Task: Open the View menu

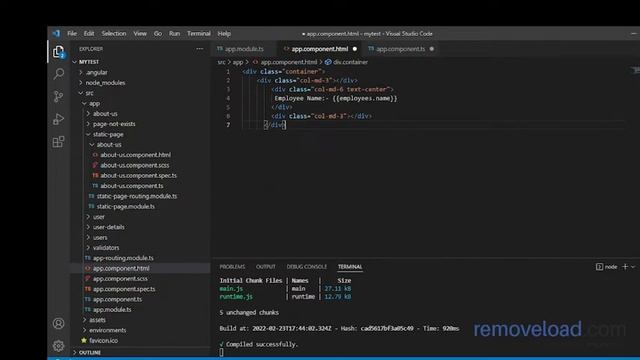Action: (140, 33)
